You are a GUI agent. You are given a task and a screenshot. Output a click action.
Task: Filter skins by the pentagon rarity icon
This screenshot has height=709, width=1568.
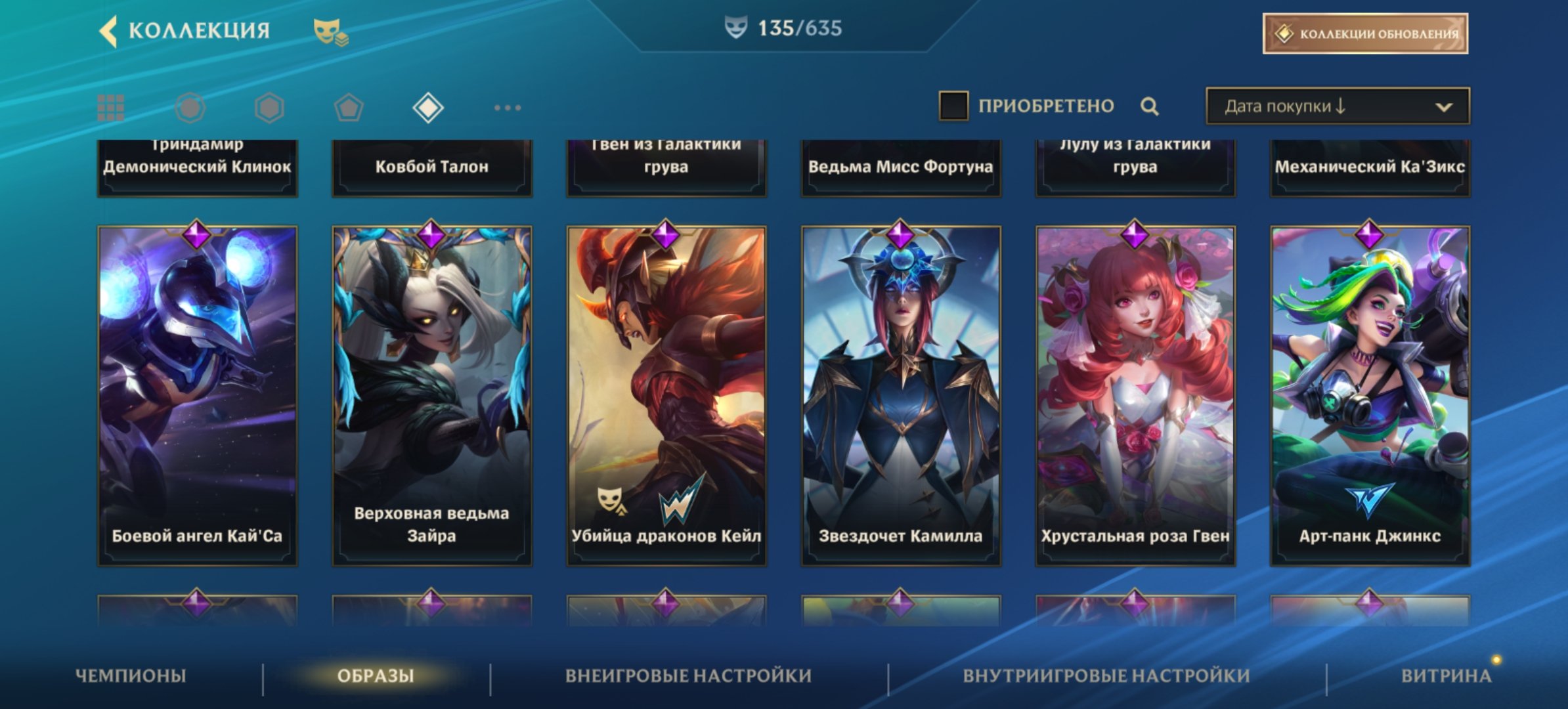tap(349, 108)
